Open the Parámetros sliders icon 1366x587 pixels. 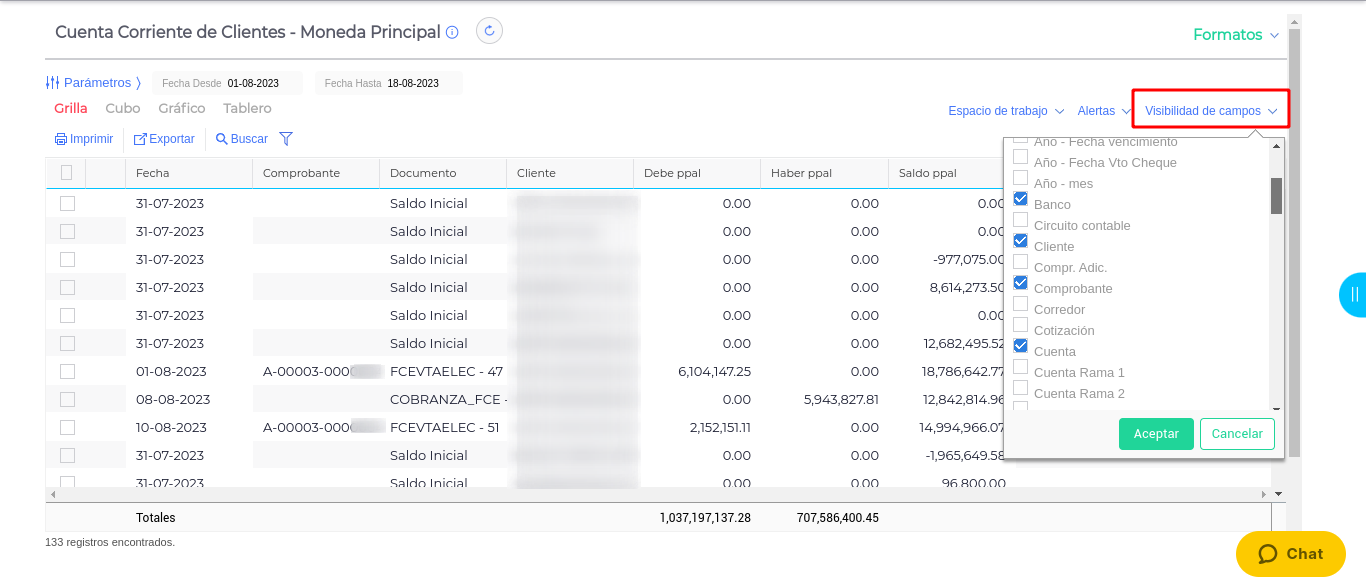point(53,83)
